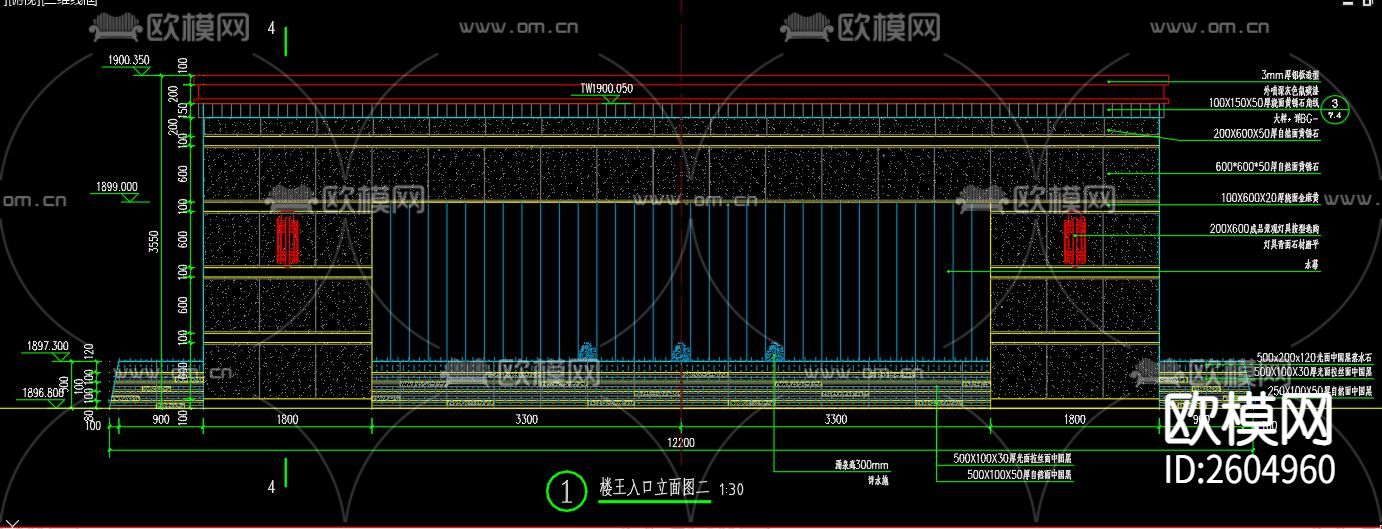Click the elevation label 1897.300

(47, 346)
